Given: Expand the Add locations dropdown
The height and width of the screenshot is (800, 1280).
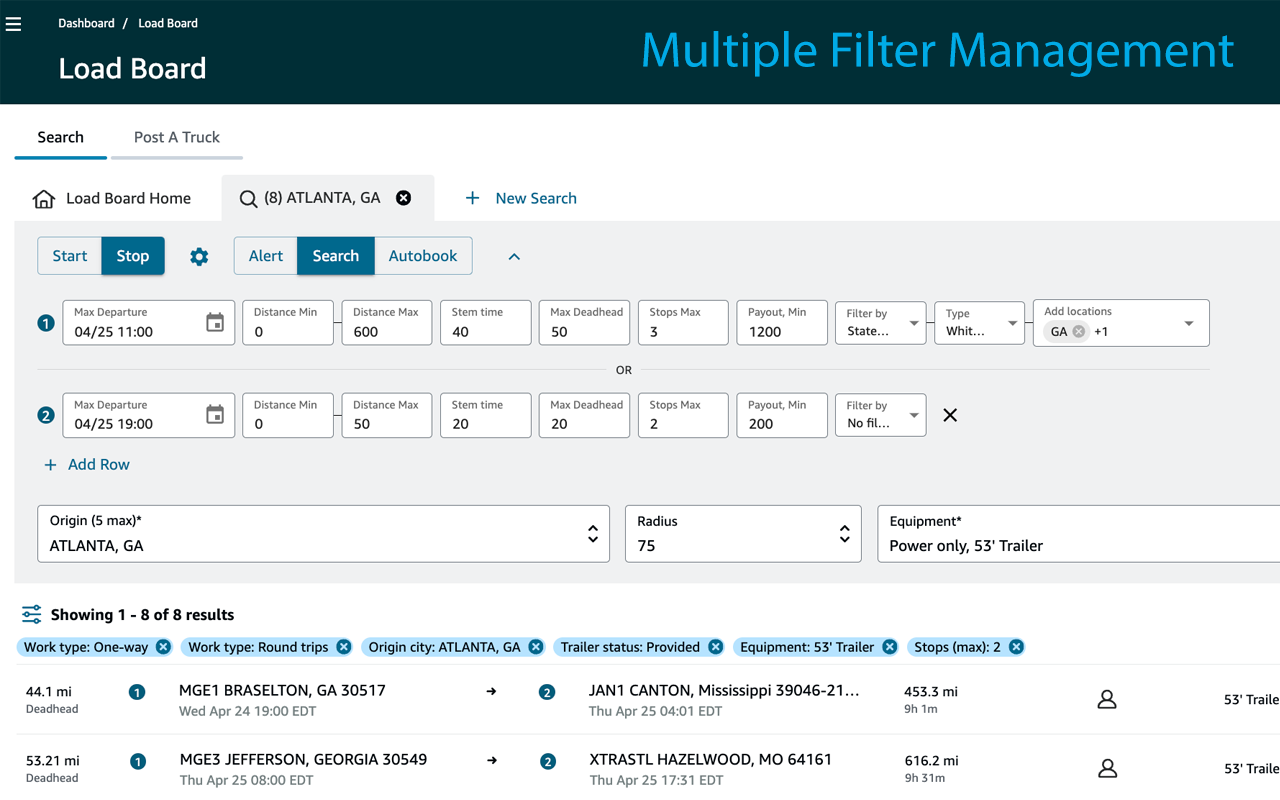Looking at the screenshot, I should coord(1188,323).
